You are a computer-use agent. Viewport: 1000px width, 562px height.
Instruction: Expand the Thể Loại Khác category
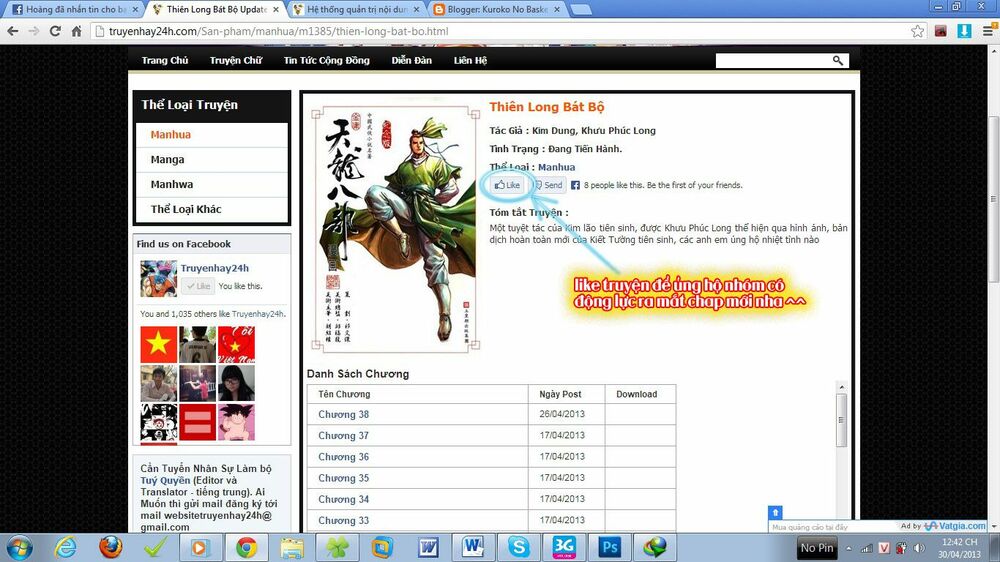point(186,209)
